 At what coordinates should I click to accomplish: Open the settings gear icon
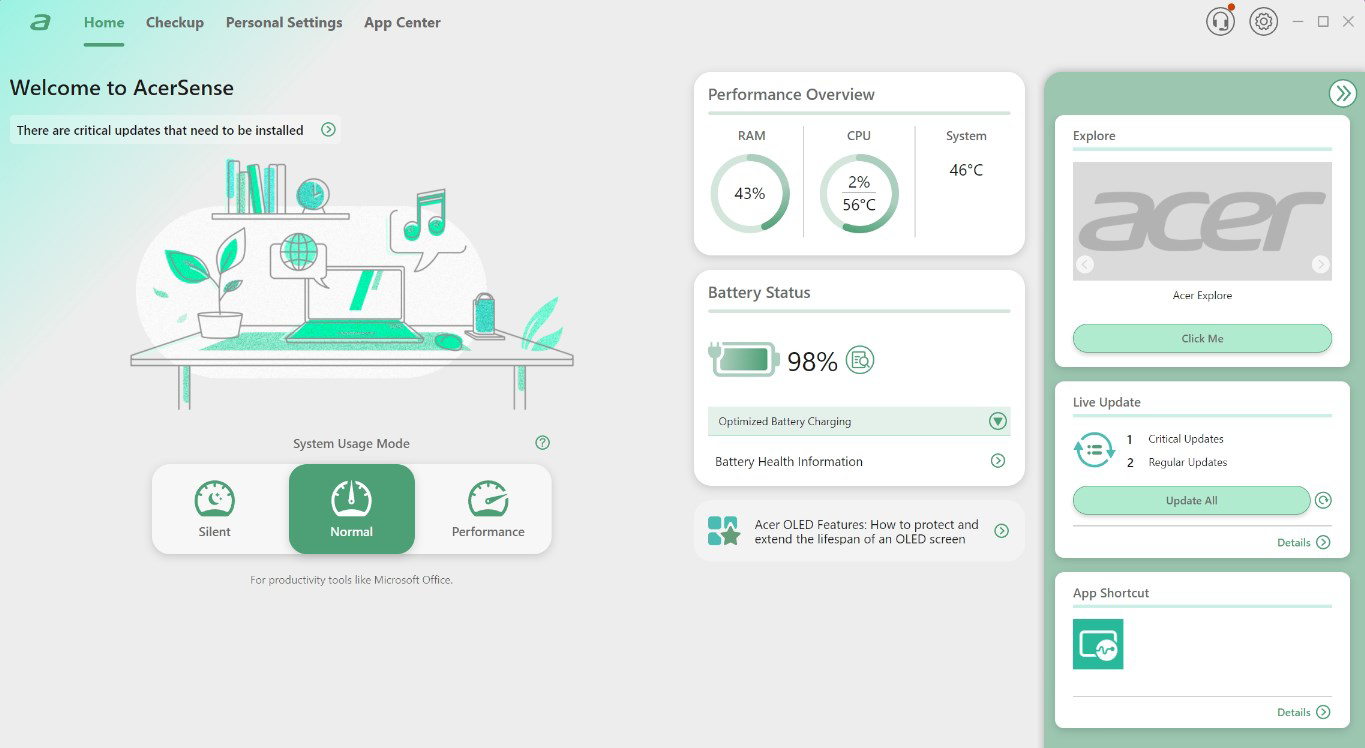1264,21
